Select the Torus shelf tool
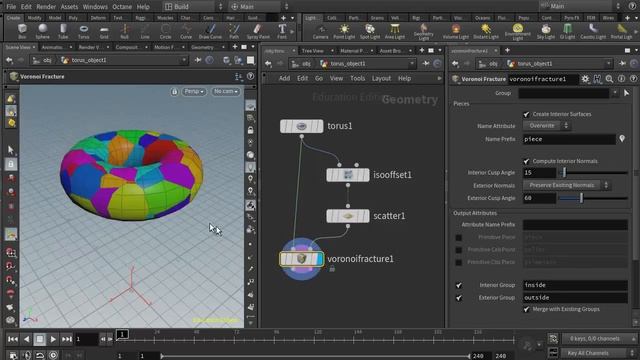The width and height of the screenshot is (640, 360). (x=83, y=31)
